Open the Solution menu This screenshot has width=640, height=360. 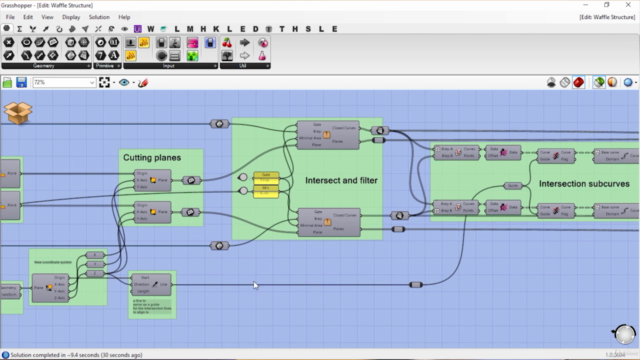coord(99,17)
